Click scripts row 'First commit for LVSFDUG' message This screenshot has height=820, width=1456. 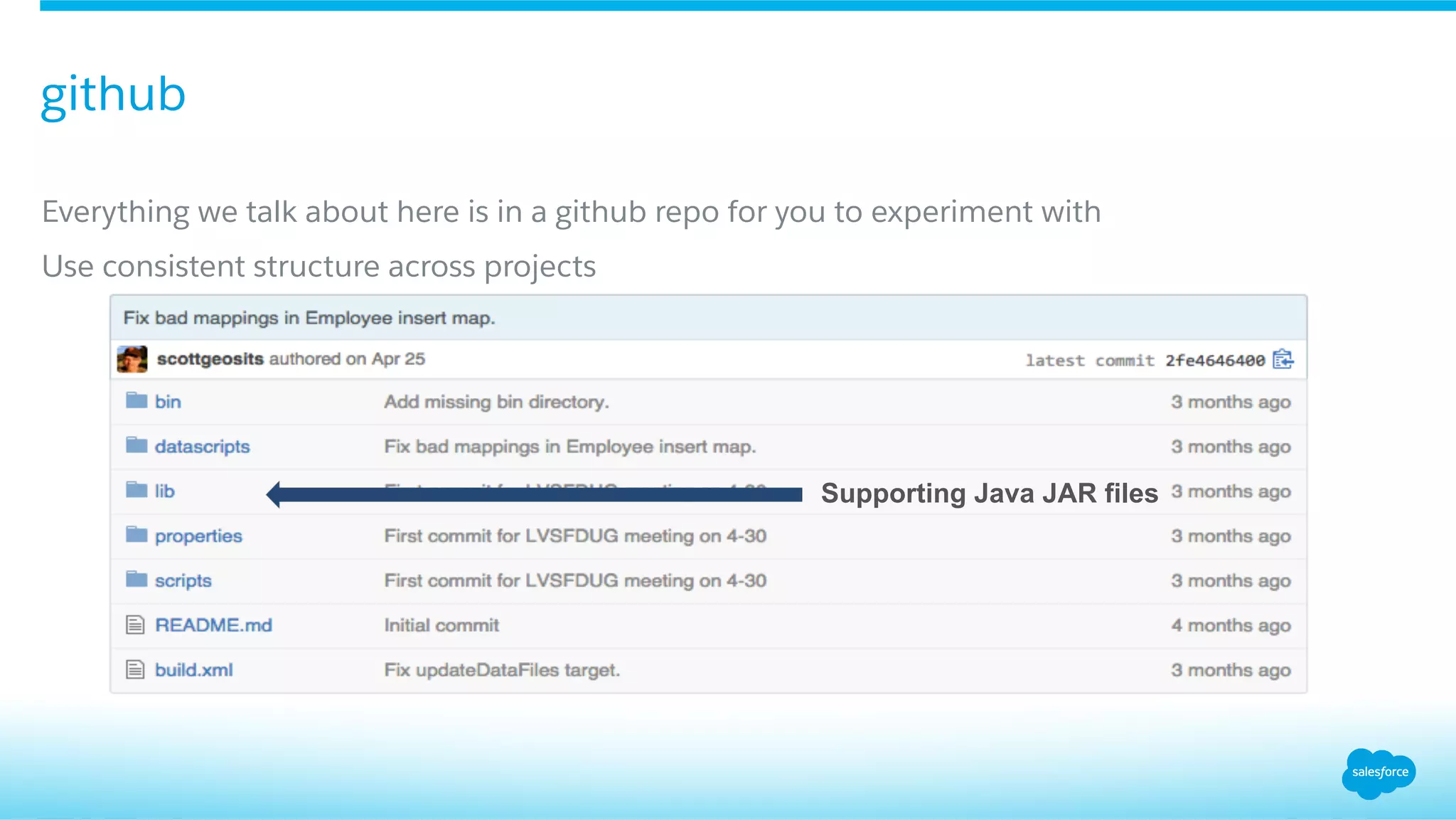pyautogui.click(x=575, y=581)
